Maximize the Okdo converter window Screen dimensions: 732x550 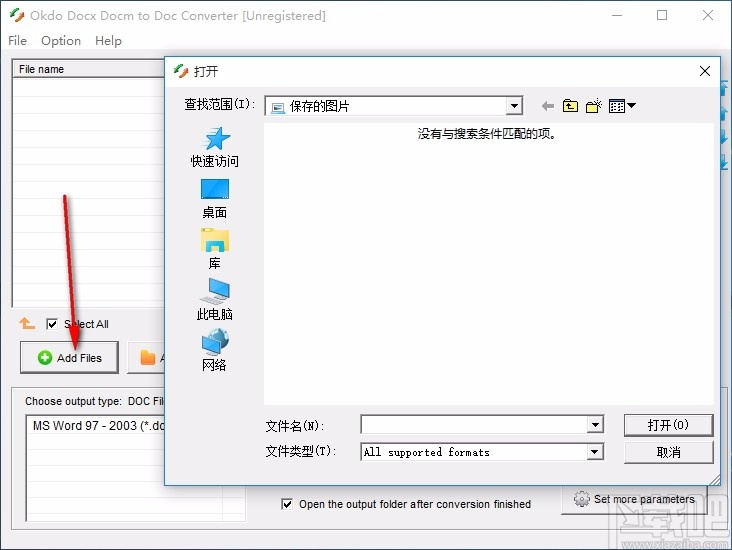click(662, 15)
